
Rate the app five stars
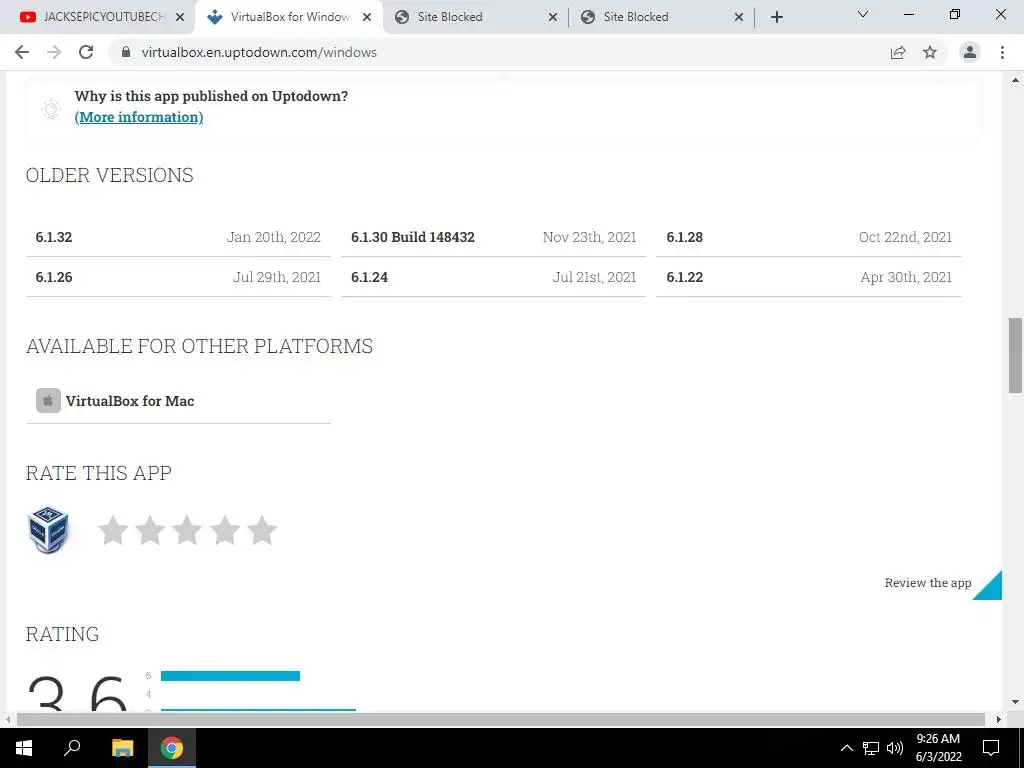point(262,530)
